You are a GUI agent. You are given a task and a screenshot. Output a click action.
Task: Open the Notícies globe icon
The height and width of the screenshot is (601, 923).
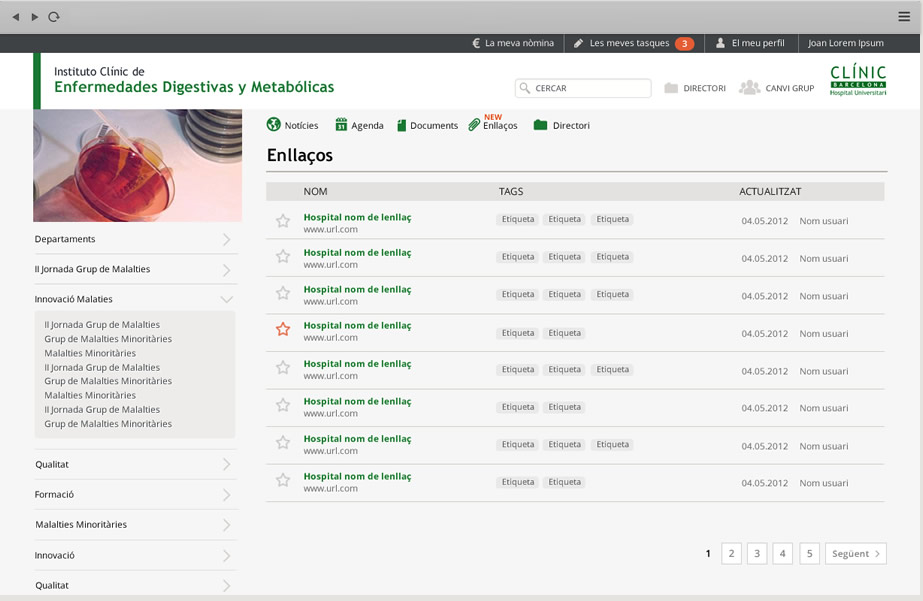273,125
